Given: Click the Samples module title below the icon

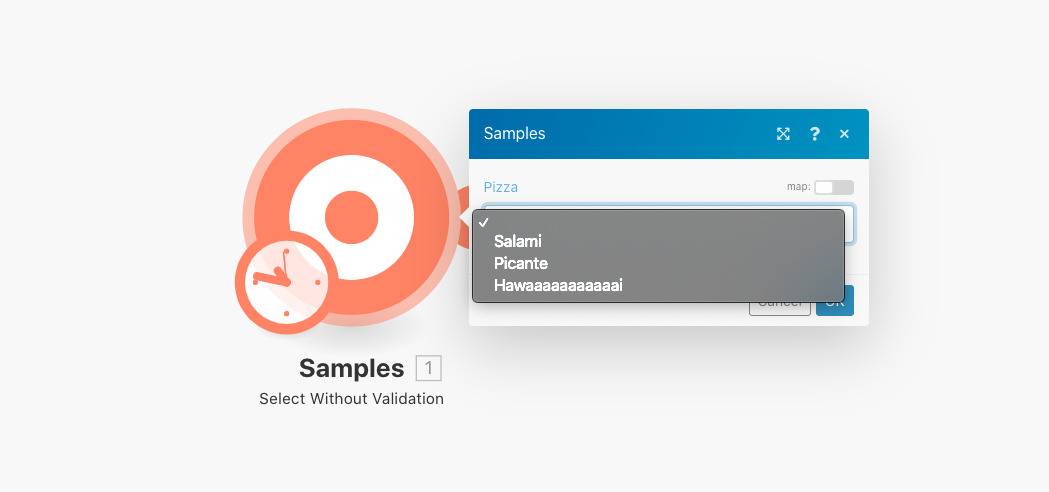Looking at the screenshot, I should (x=351, y=368).
